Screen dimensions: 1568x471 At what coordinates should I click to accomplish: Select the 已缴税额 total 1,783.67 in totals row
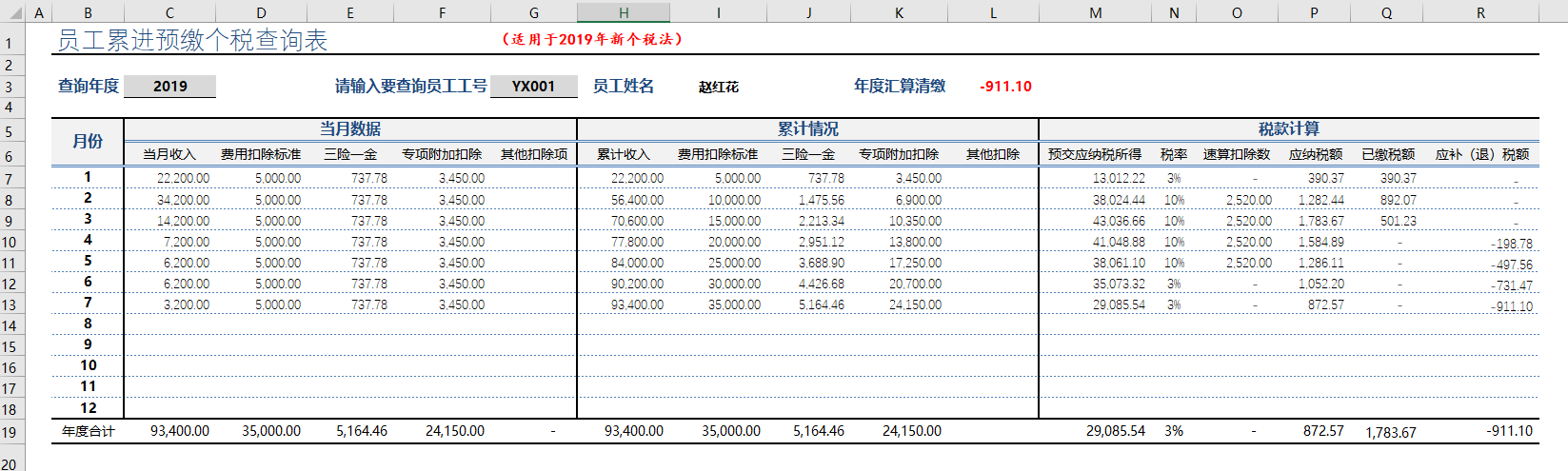tap(1390, 432)
